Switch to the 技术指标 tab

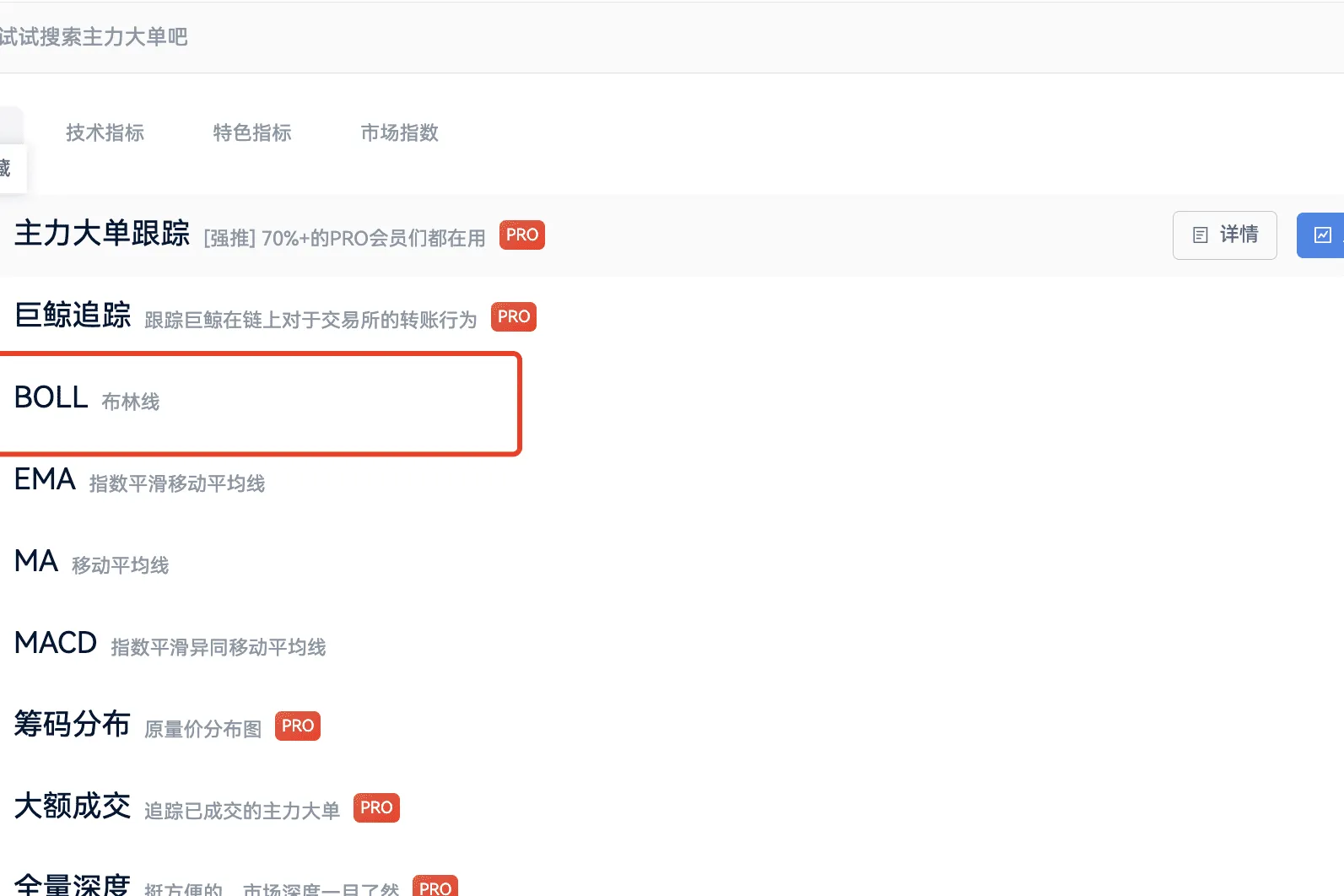(105, 132)
